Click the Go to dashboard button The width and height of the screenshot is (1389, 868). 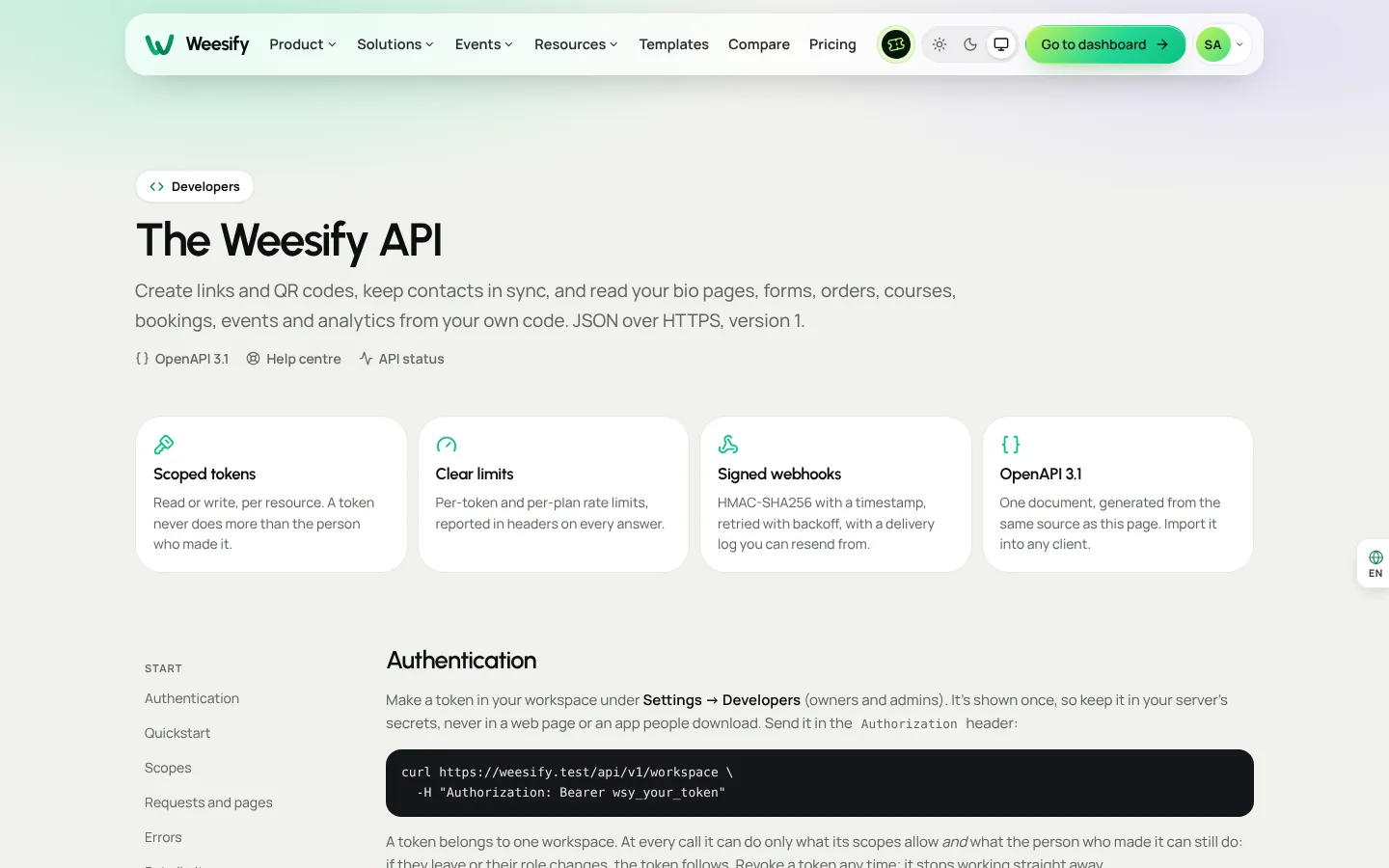[x=1105, y=44]
